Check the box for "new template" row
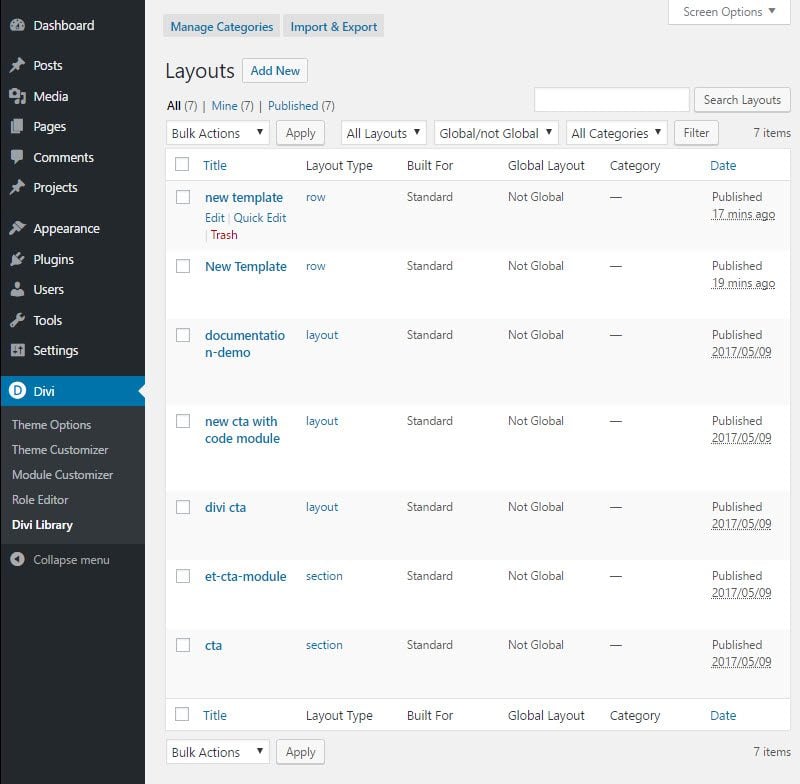The image size is (800, 784). [182, 198]
